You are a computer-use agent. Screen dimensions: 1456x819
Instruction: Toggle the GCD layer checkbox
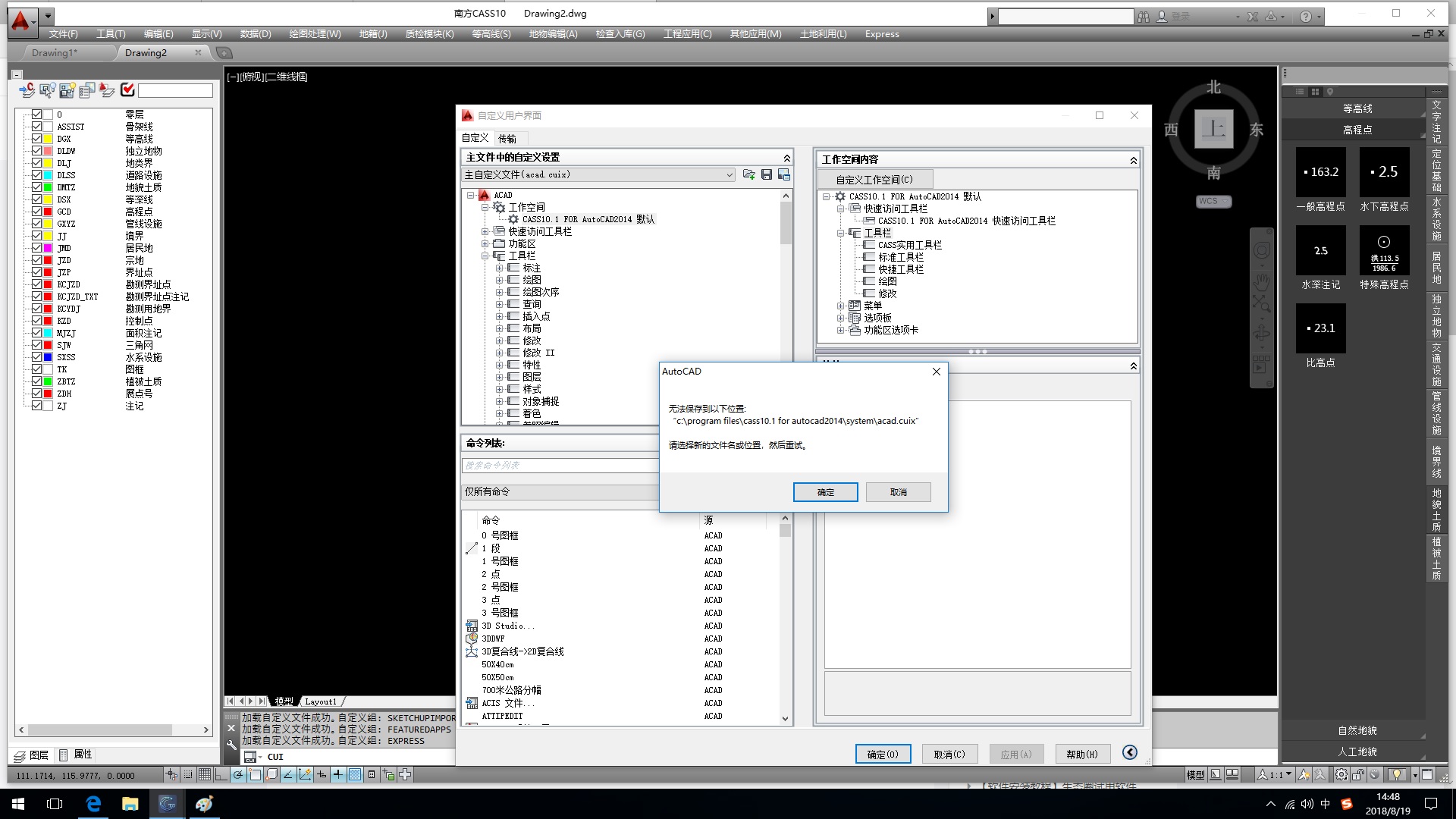pyautogui.click(x=36, y=212)
